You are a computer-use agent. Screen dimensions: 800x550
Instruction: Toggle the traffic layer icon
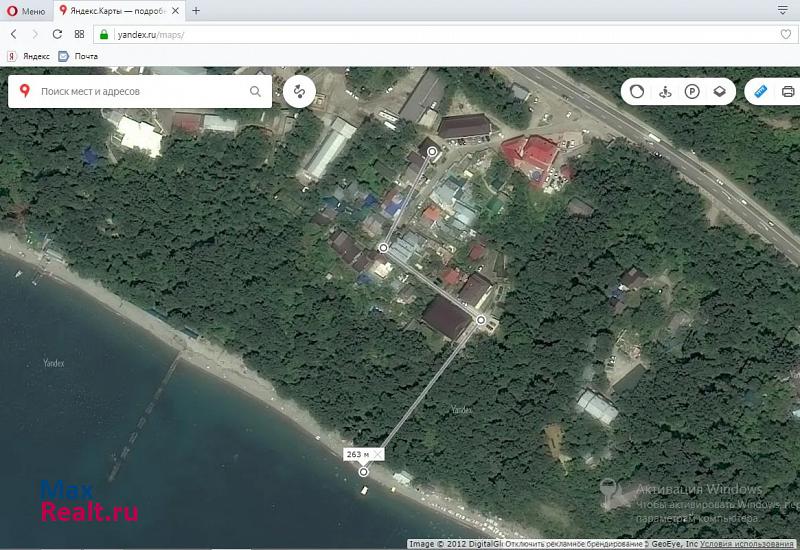pyautogui.click(x=635, y=92)
